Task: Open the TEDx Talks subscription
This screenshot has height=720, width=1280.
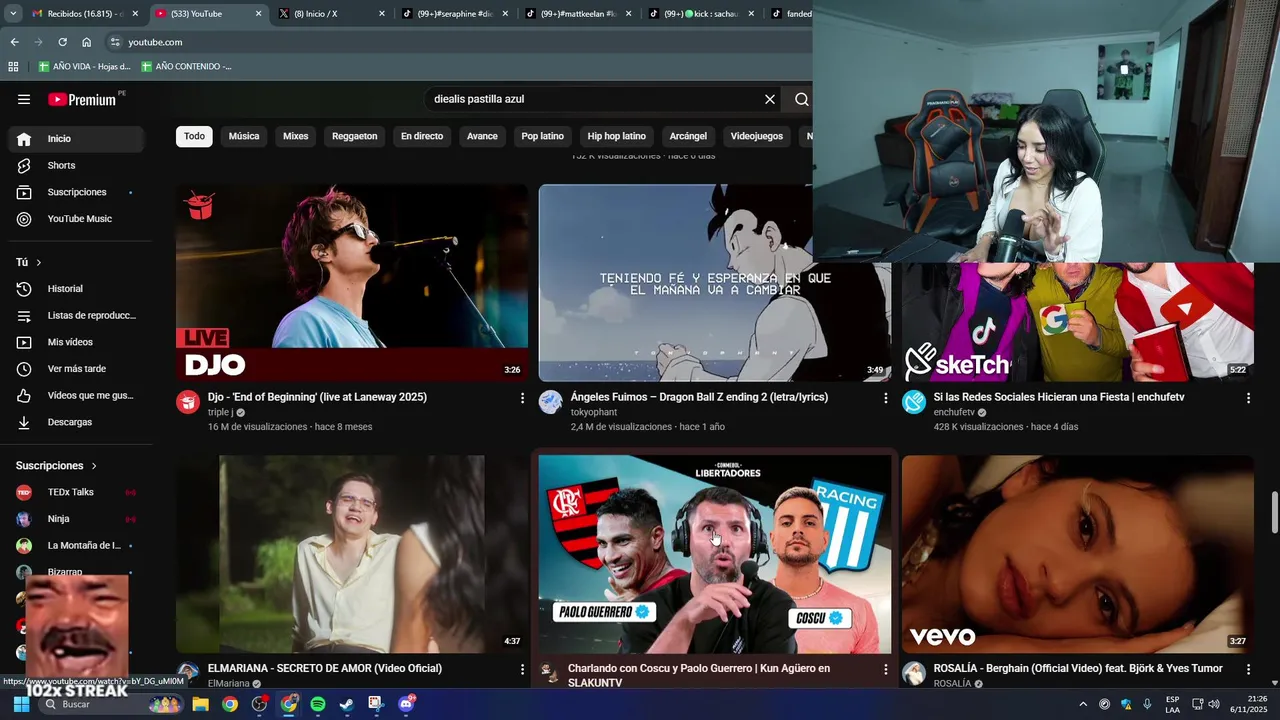Action: click(x=76, y=492)
